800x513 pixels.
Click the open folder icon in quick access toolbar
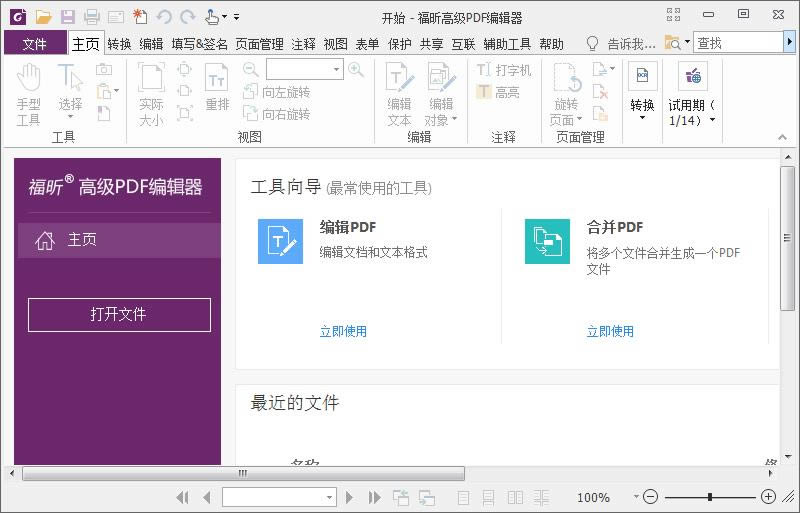coord(43,17)
